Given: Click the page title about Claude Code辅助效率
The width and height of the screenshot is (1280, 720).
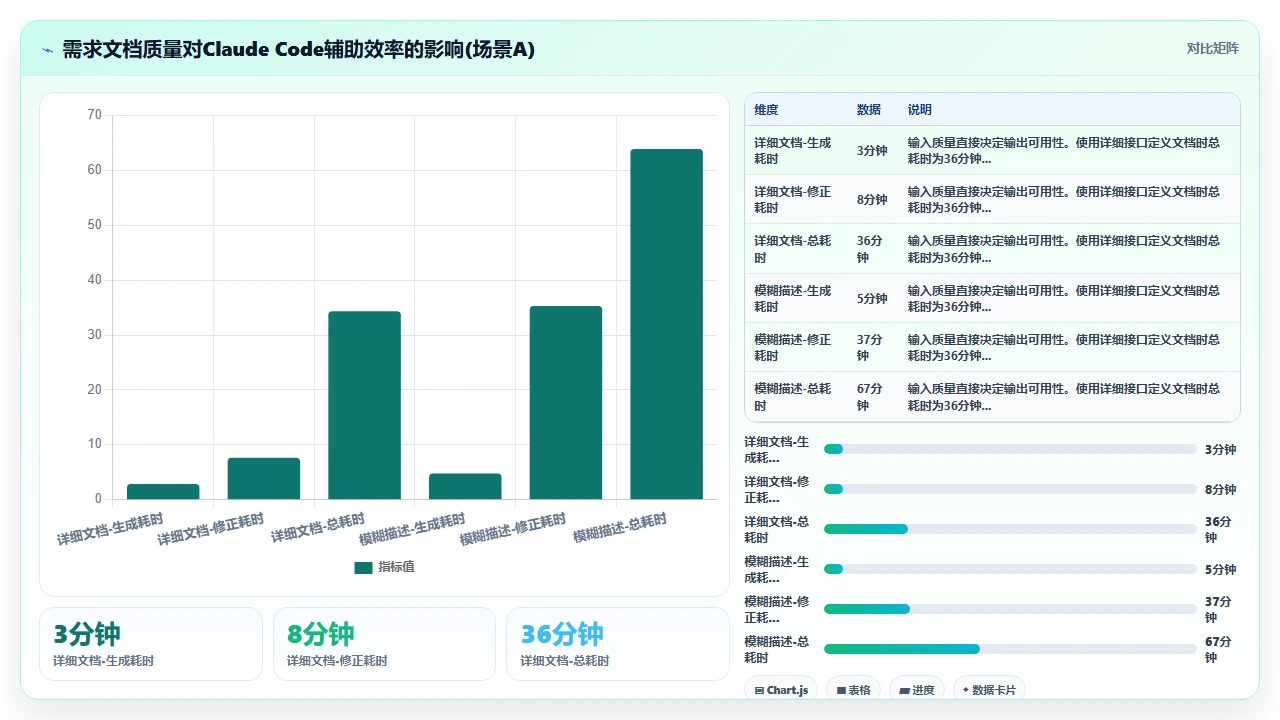Looking at the screenshot, I should (x=298, y=49).
